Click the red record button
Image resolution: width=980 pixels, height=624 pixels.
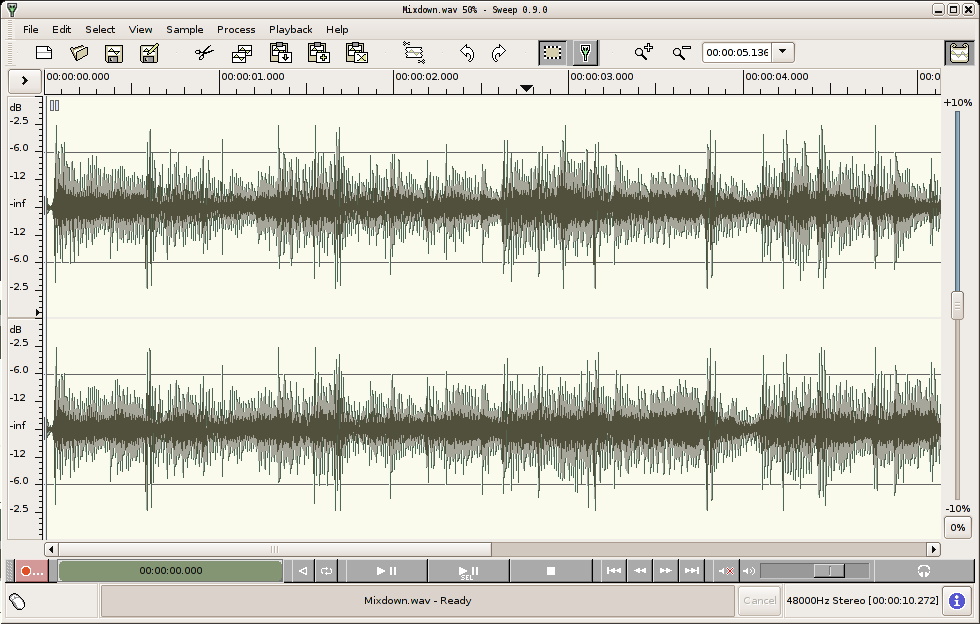pyautogui.click(x=31, y=571)
